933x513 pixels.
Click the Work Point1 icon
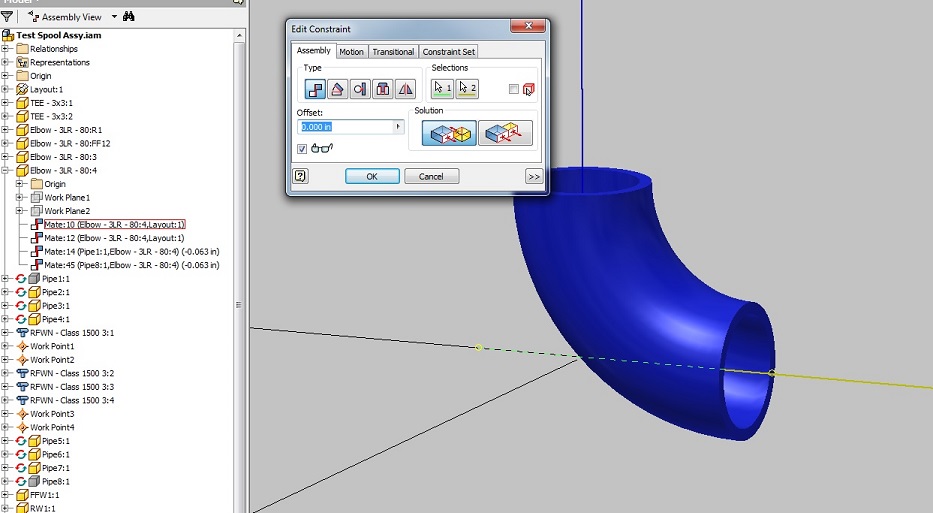[x=22, y=346]
